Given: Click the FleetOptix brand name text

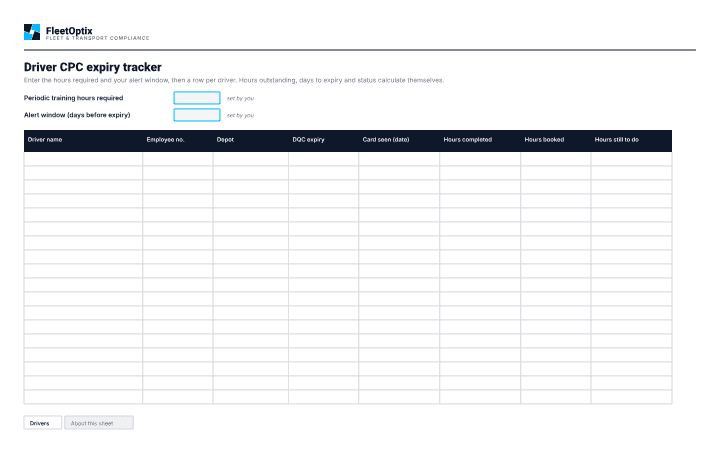Looking at the screenshot, I should pyautogui.click(x=69, y=30).
